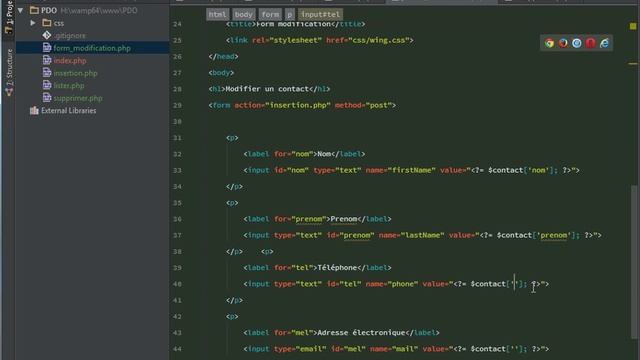This screenshot has height=360, width=640.
Task: Click the yellow warning stripe marker
Action: [x=633, y=64]
